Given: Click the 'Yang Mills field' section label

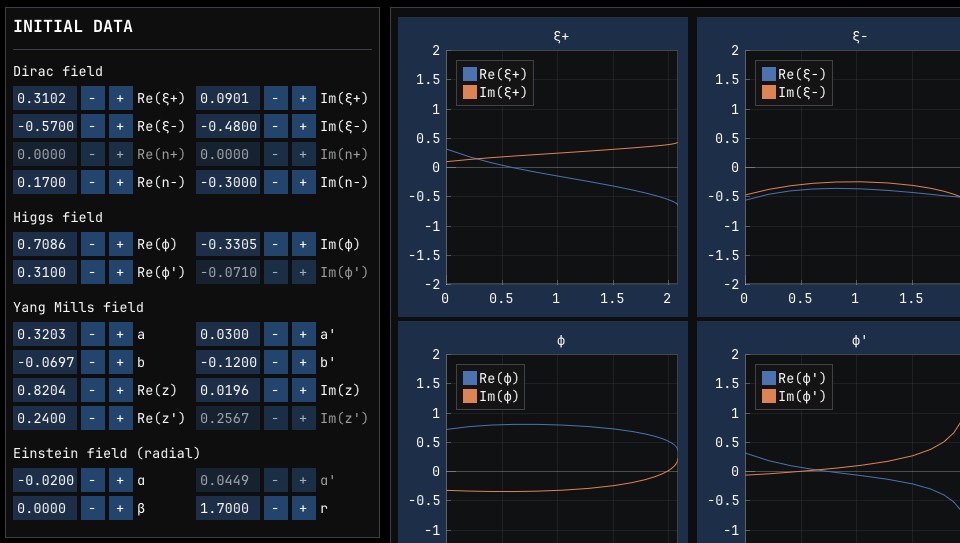Looking at the screenshot, I should pos(78,307).
